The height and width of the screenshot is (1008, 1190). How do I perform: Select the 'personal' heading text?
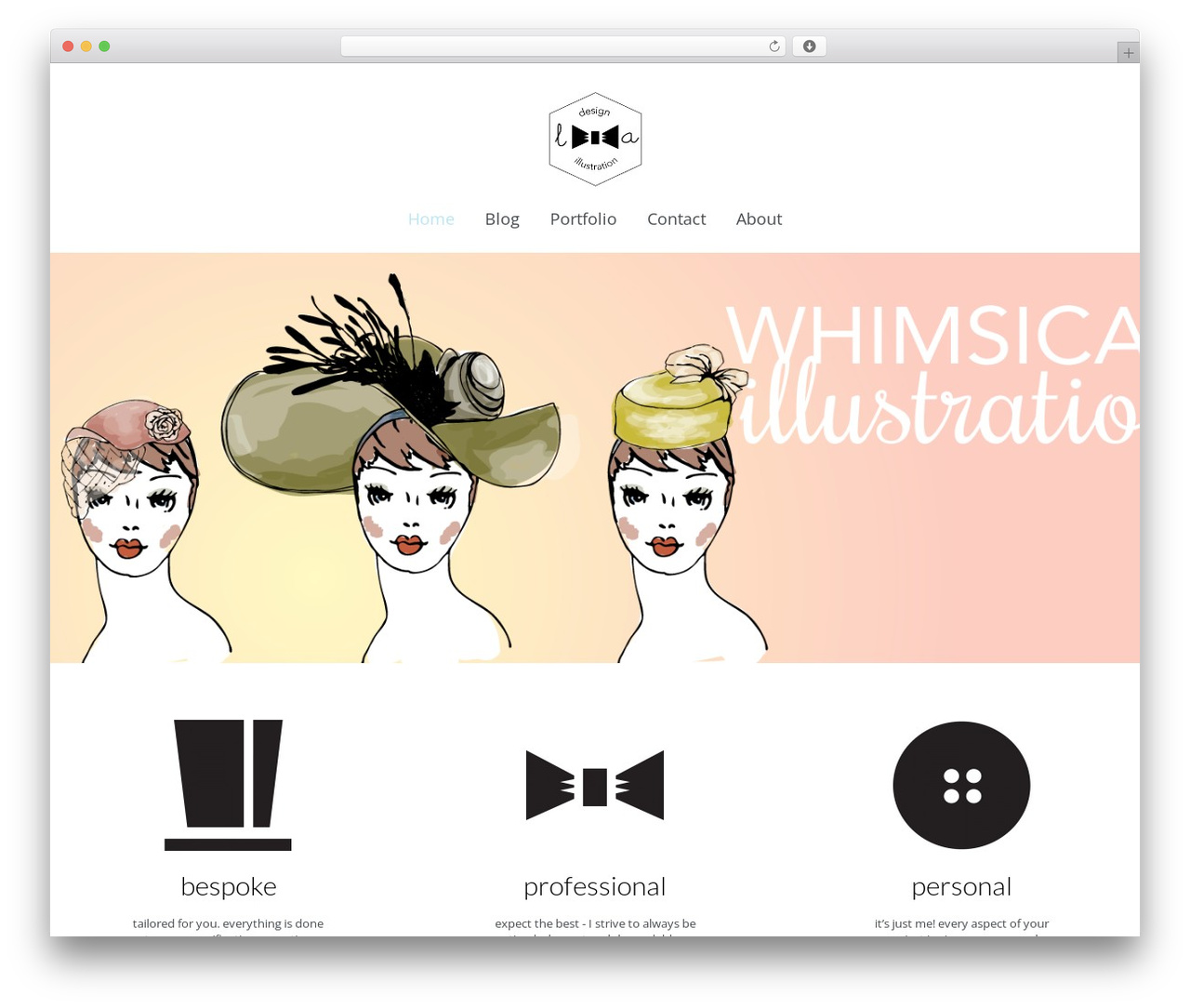click(x=961, y=887)
